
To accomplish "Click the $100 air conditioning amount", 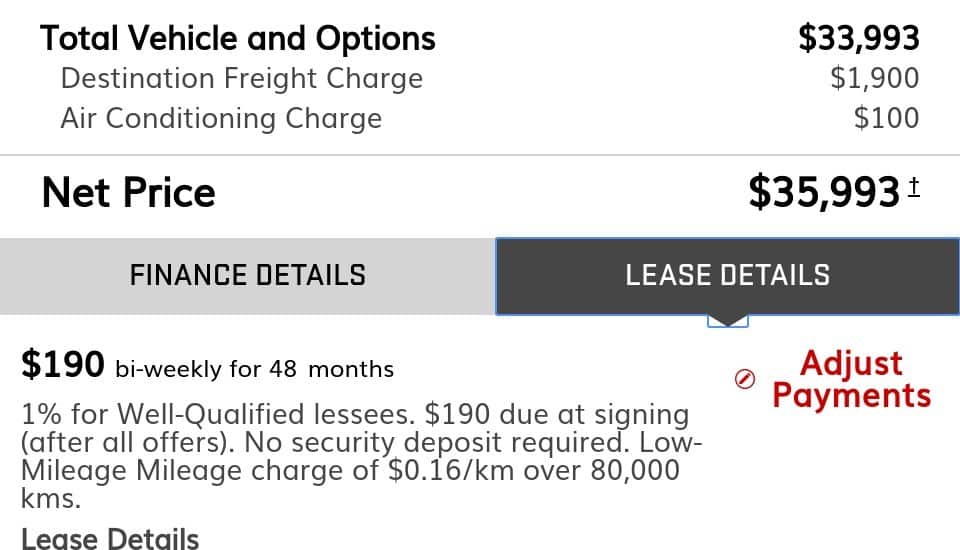I will (887, 118).
